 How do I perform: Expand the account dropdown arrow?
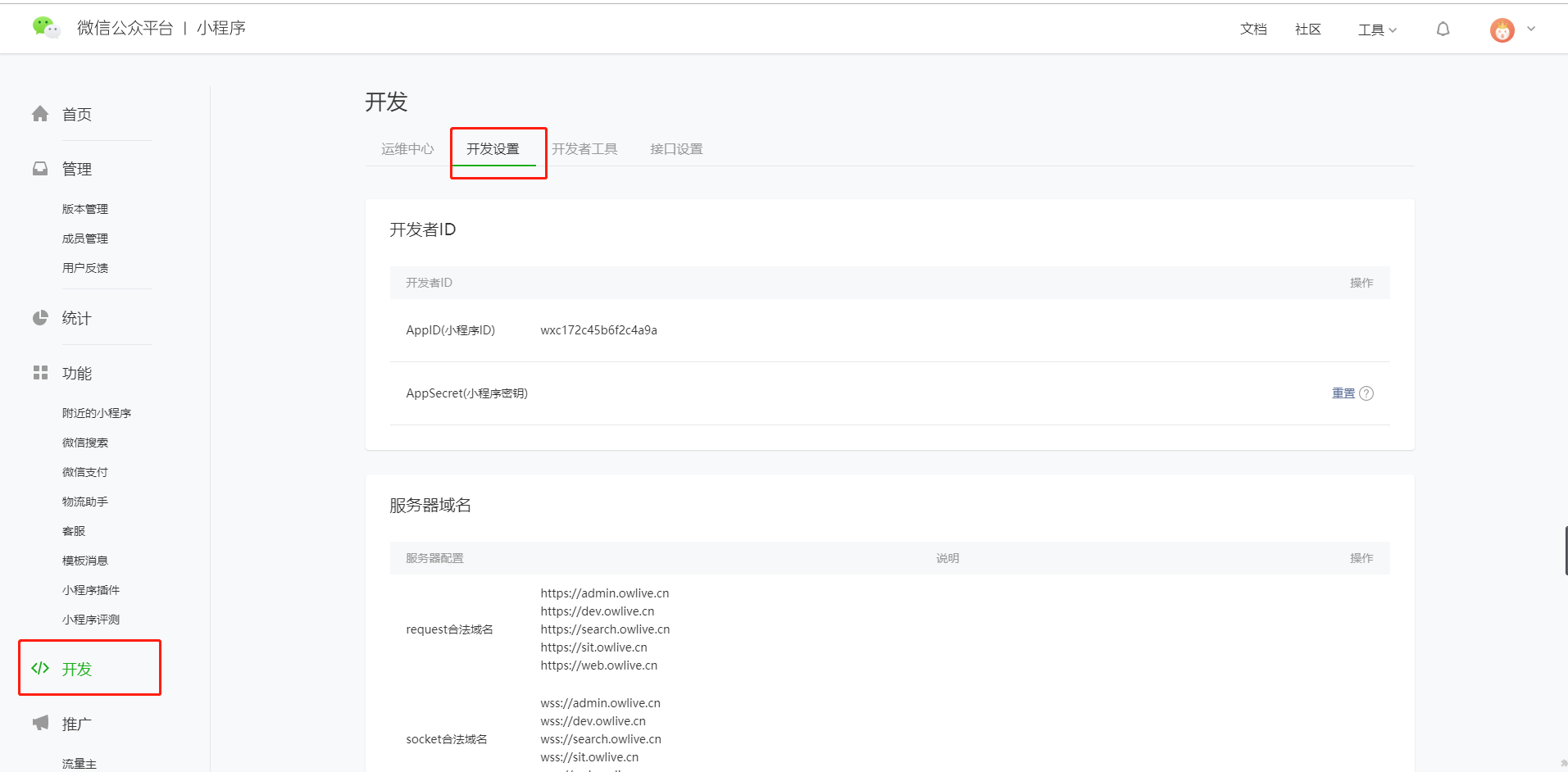(x=1531, y=29)
